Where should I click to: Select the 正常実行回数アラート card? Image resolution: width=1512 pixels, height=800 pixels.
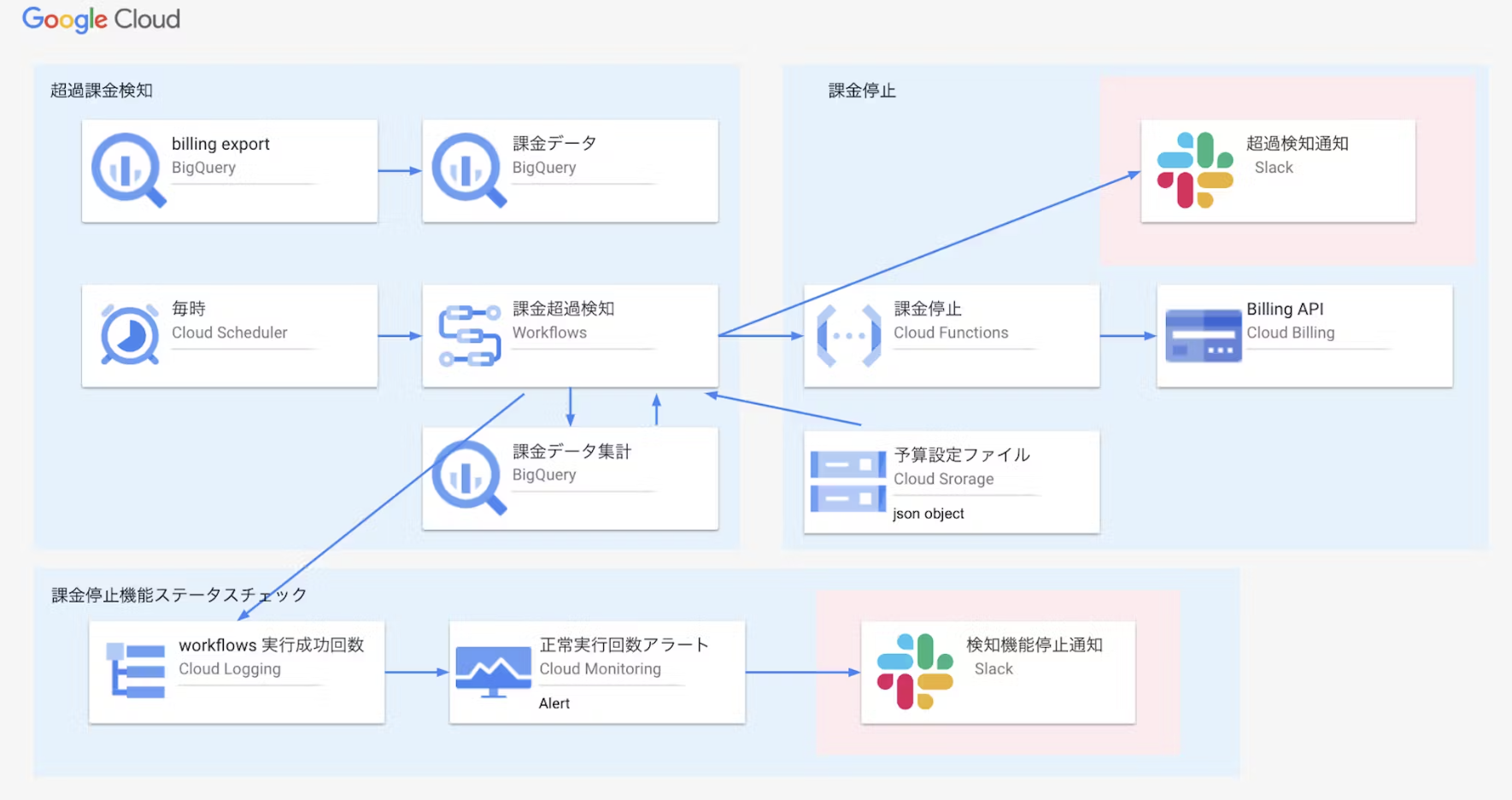click(597, 671)
